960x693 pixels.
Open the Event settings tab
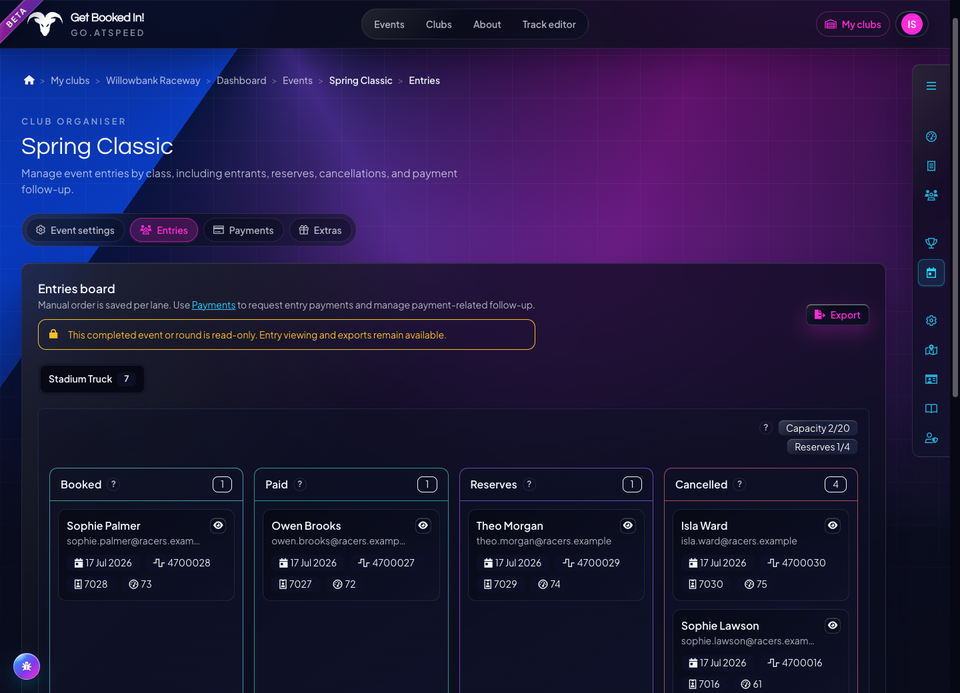pyautogui.click(x=75, y=230)
